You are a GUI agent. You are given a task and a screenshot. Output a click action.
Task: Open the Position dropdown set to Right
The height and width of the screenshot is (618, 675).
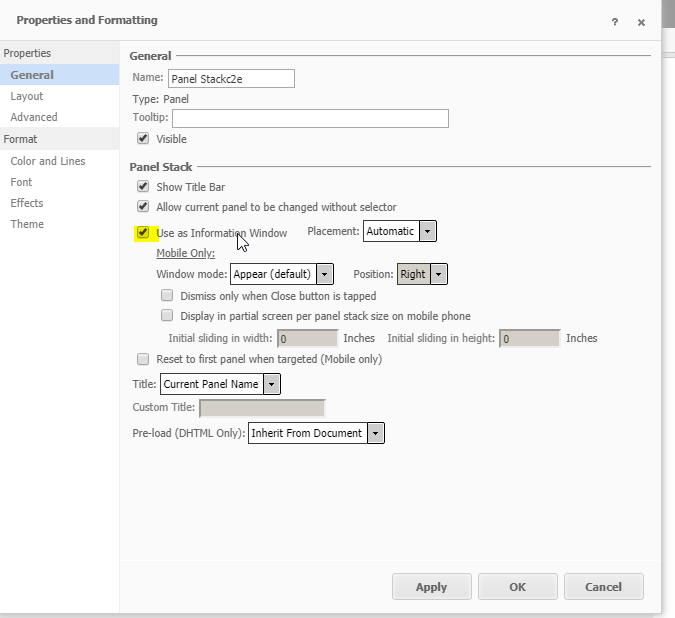click(422, 274)
